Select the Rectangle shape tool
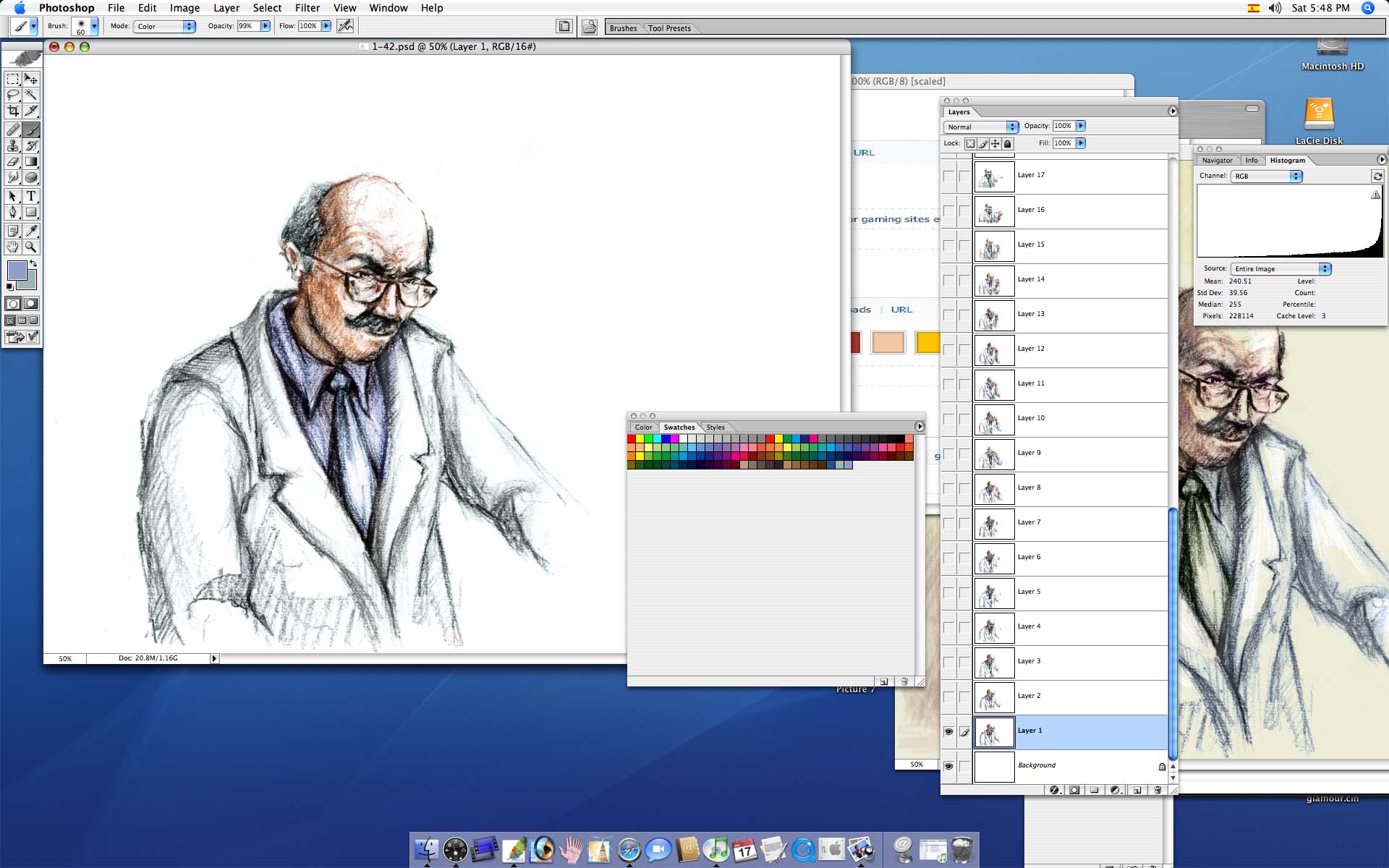 click(31, 213)
